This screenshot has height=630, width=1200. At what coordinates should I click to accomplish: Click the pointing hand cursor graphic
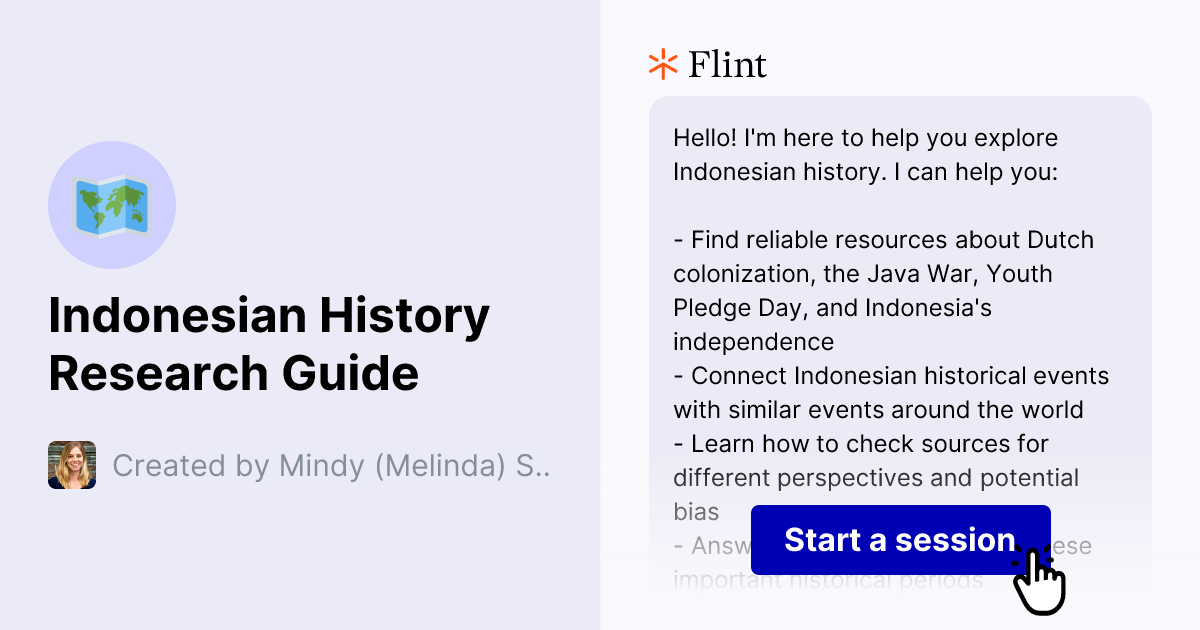(x=1040, y=580)
